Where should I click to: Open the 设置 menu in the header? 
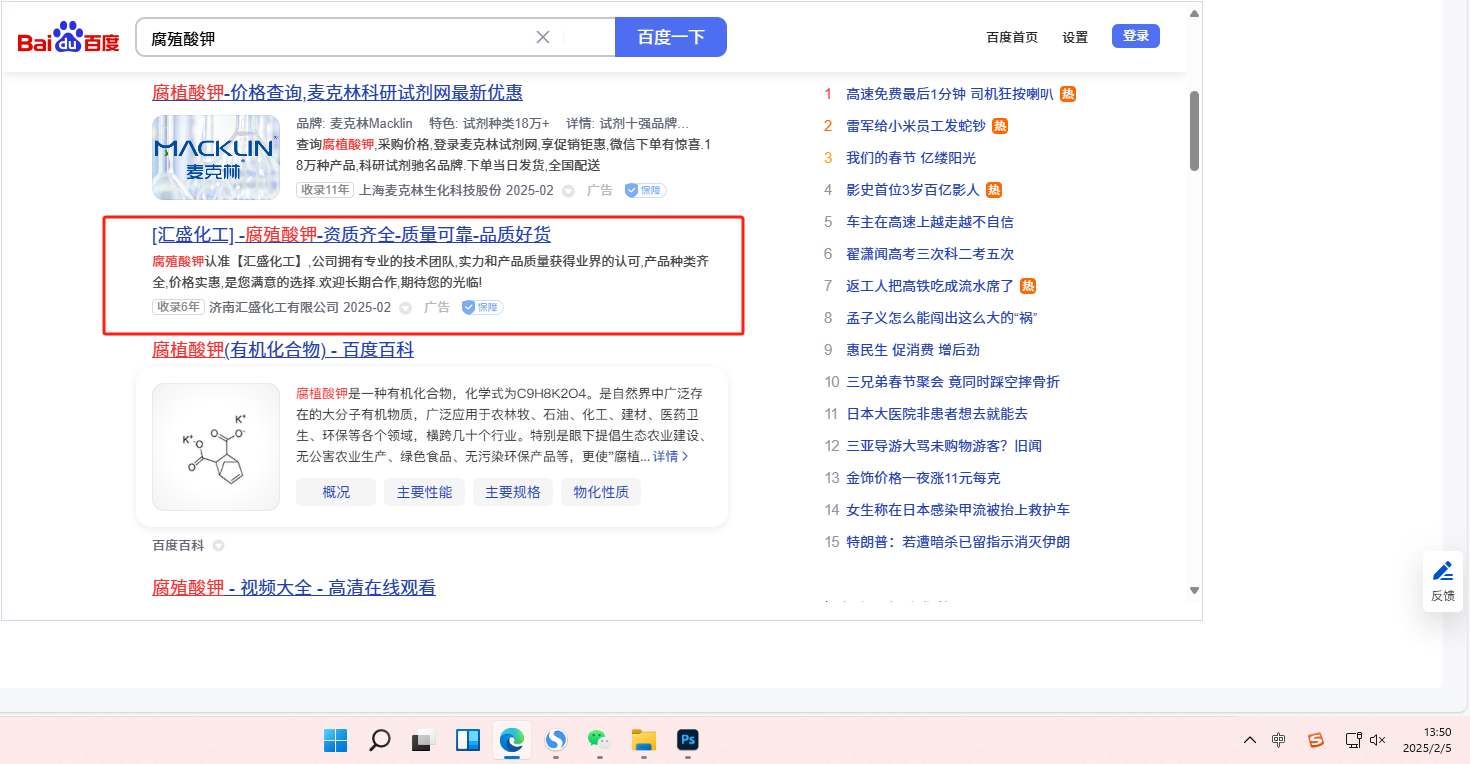pos(1075,37)
